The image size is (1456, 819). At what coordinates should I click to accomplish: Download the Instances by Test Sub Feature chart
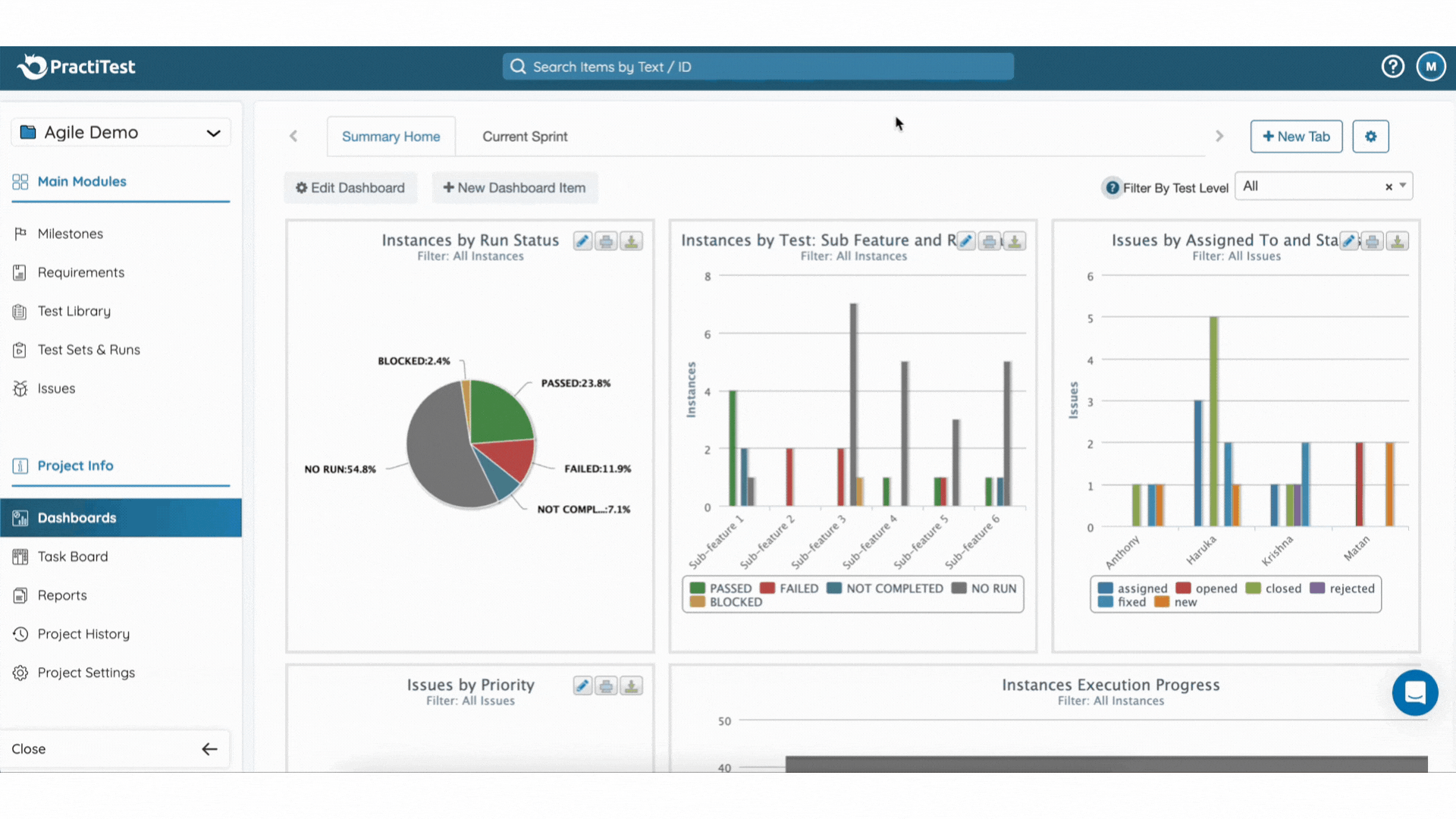point(1014,241)
